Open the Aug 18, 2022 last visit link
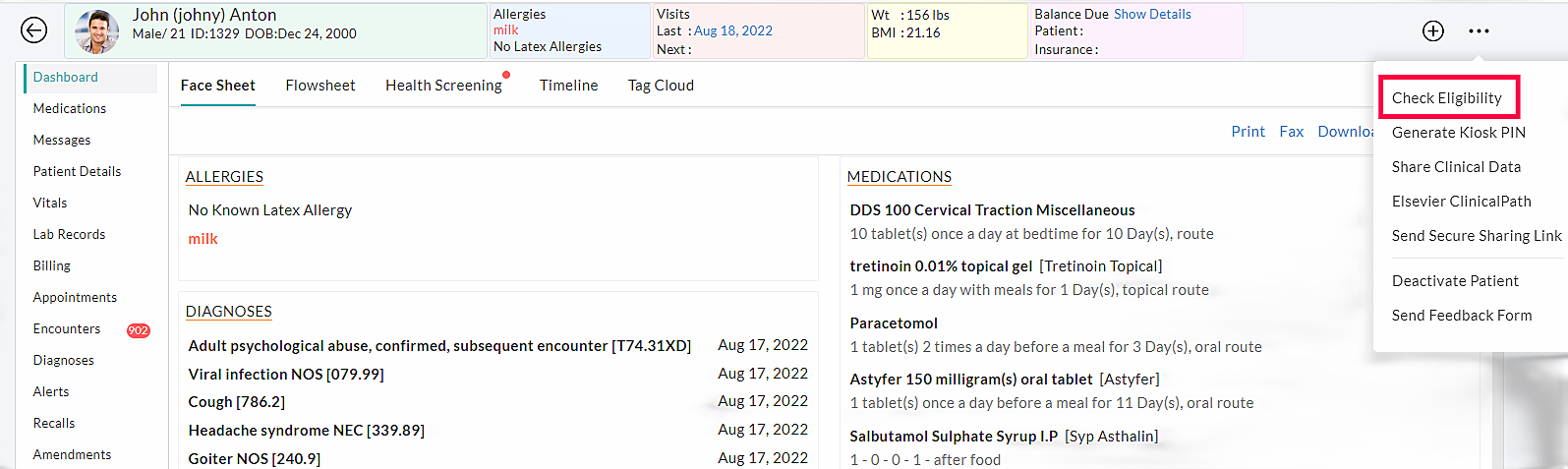The width and height of the screenshot is (1568, 469). click(733, 31)
